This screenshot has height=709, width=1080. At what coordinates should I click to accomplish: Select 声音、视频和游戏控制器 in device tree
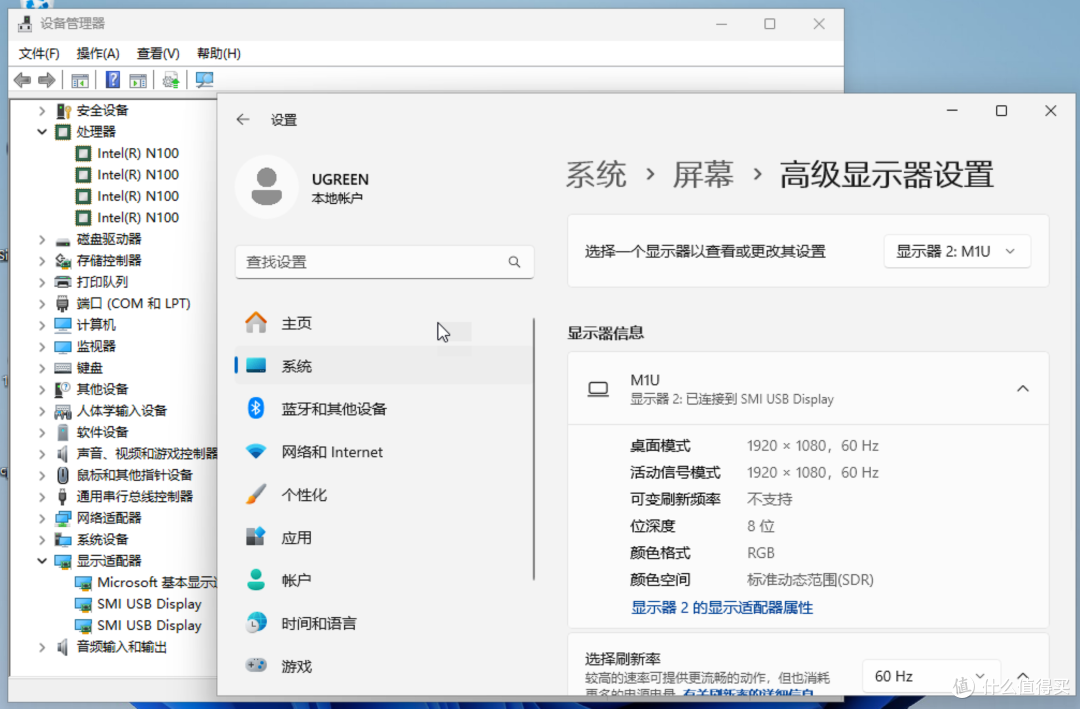147,453
